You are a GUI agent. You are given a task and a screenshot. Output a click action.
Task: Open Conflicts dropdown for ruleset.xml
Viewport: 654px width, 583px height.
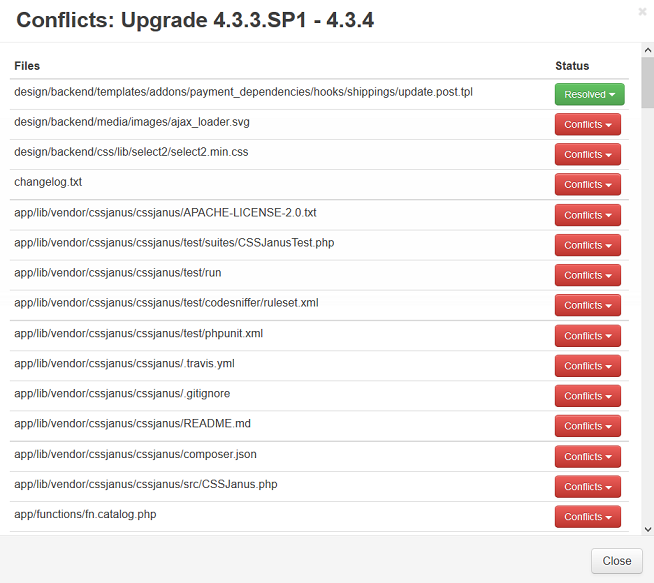(588, 305)
